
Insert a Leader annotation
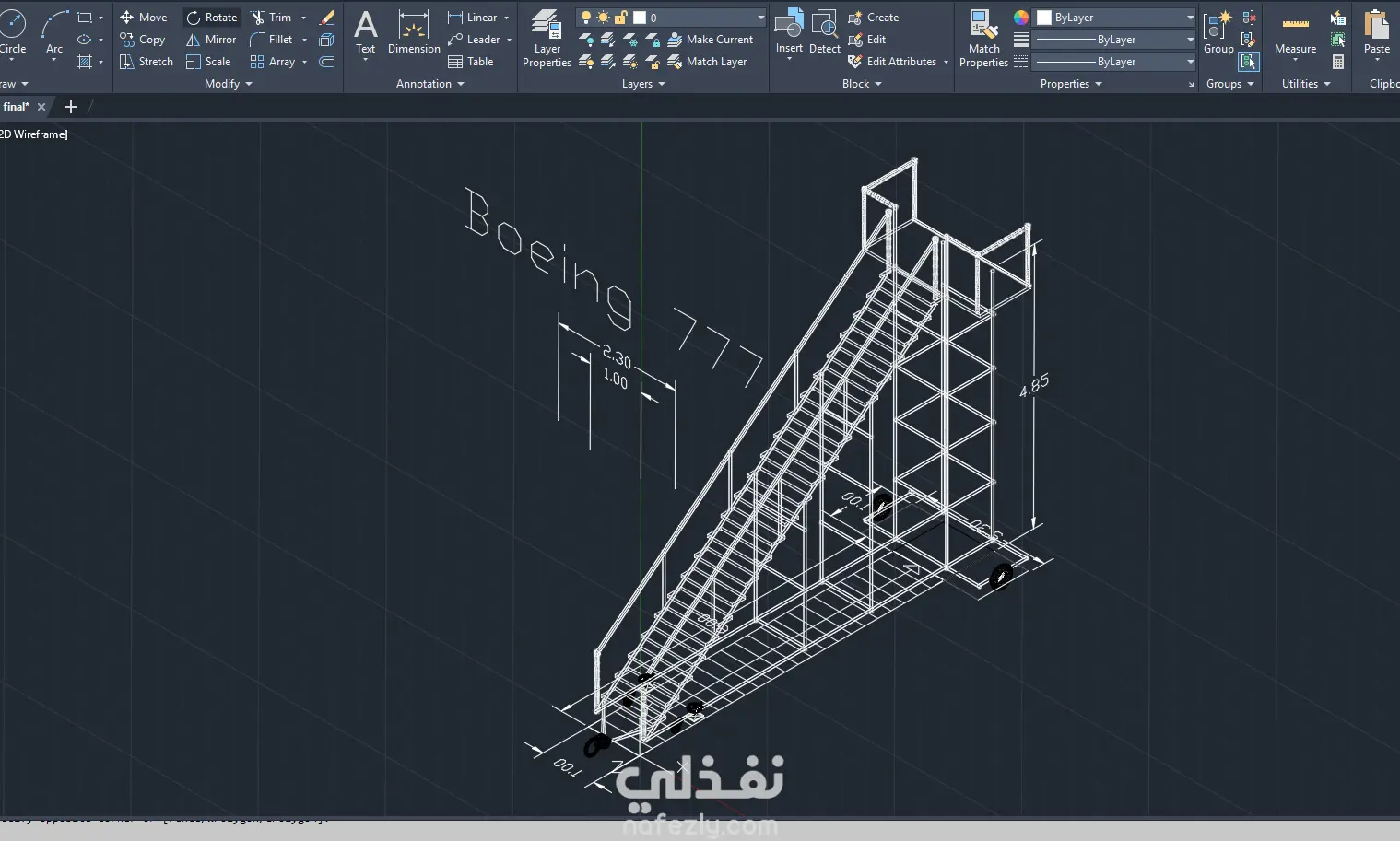click(x=474, y=40)
